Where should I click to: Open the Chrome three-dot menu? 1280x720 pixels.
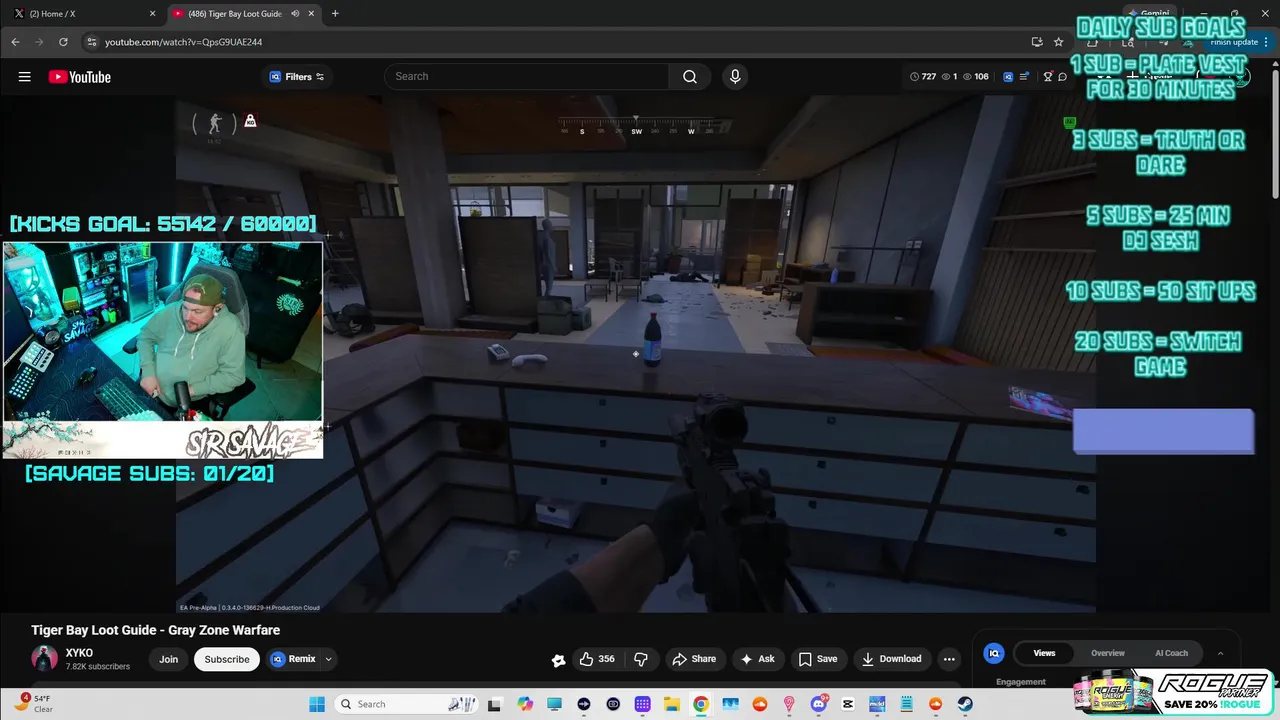(1267, 42)
